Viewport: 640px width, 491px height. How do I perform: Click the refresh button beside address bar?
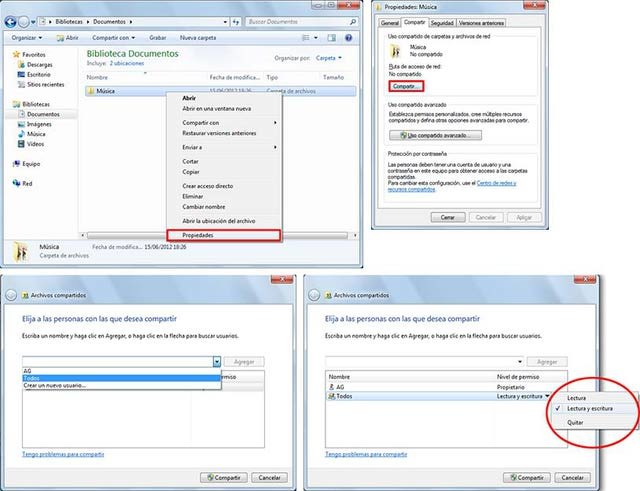pyautogui.click(x=236, y=22)
